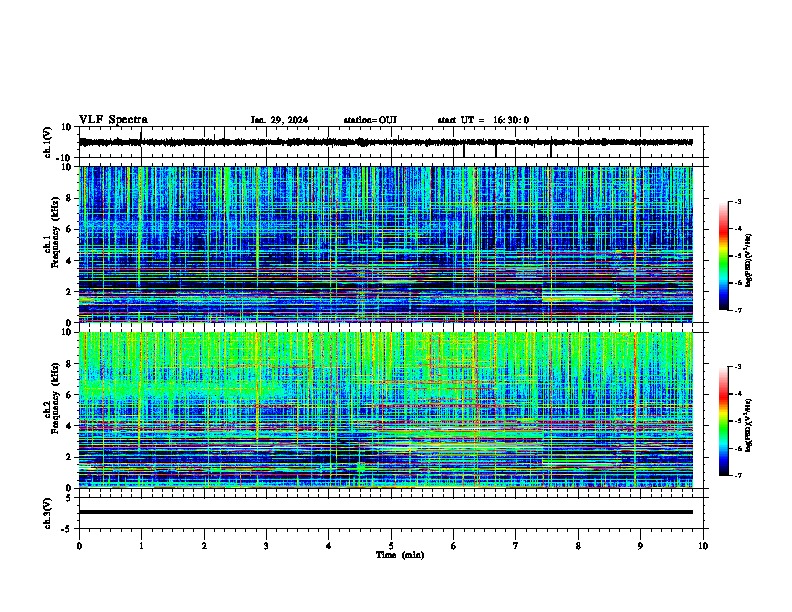Click time axis tick label "9"

click(x=640, y=546)
